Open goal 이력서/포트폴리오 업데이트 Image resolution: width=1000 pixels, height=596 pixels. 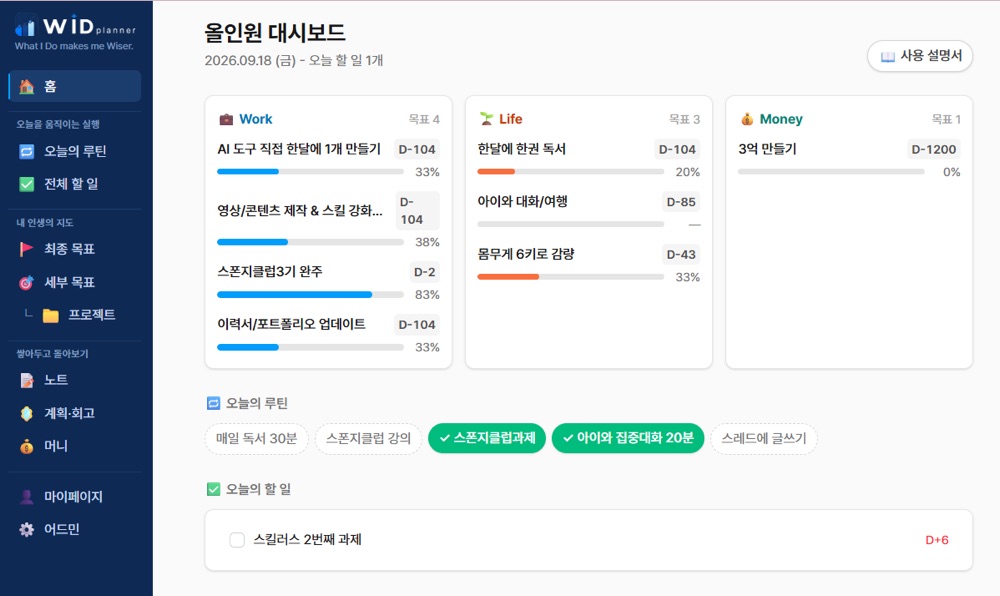(x=291, y=324)
